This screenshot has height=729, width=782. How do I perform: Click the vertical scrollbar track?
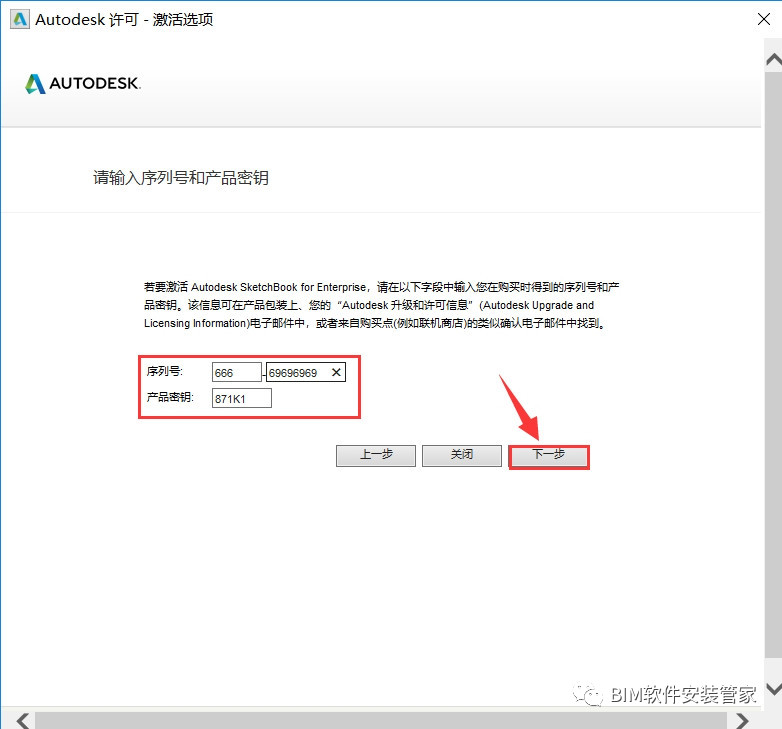point(774,364)
